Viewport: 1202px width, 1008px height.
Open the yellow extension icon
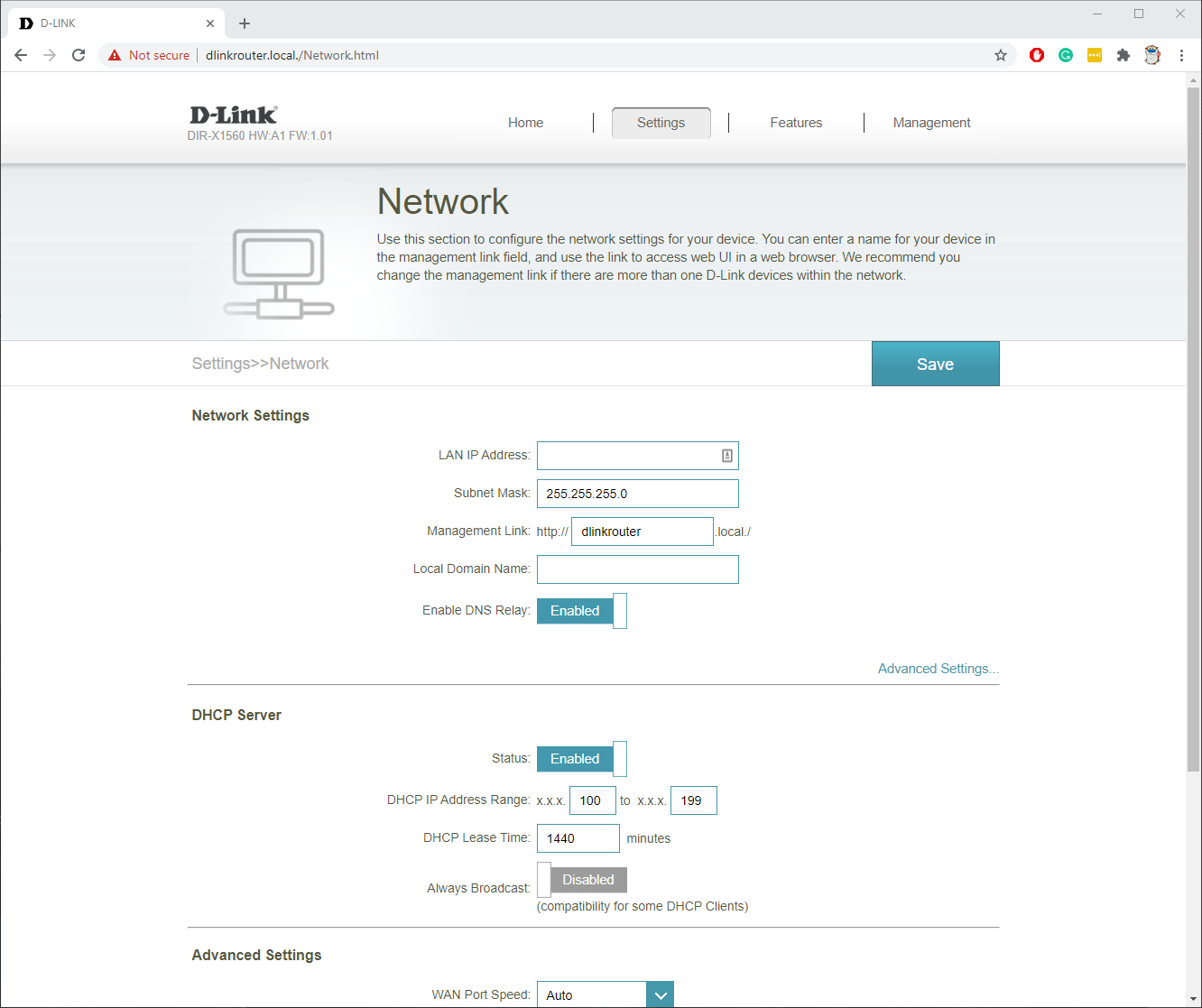1095,55
